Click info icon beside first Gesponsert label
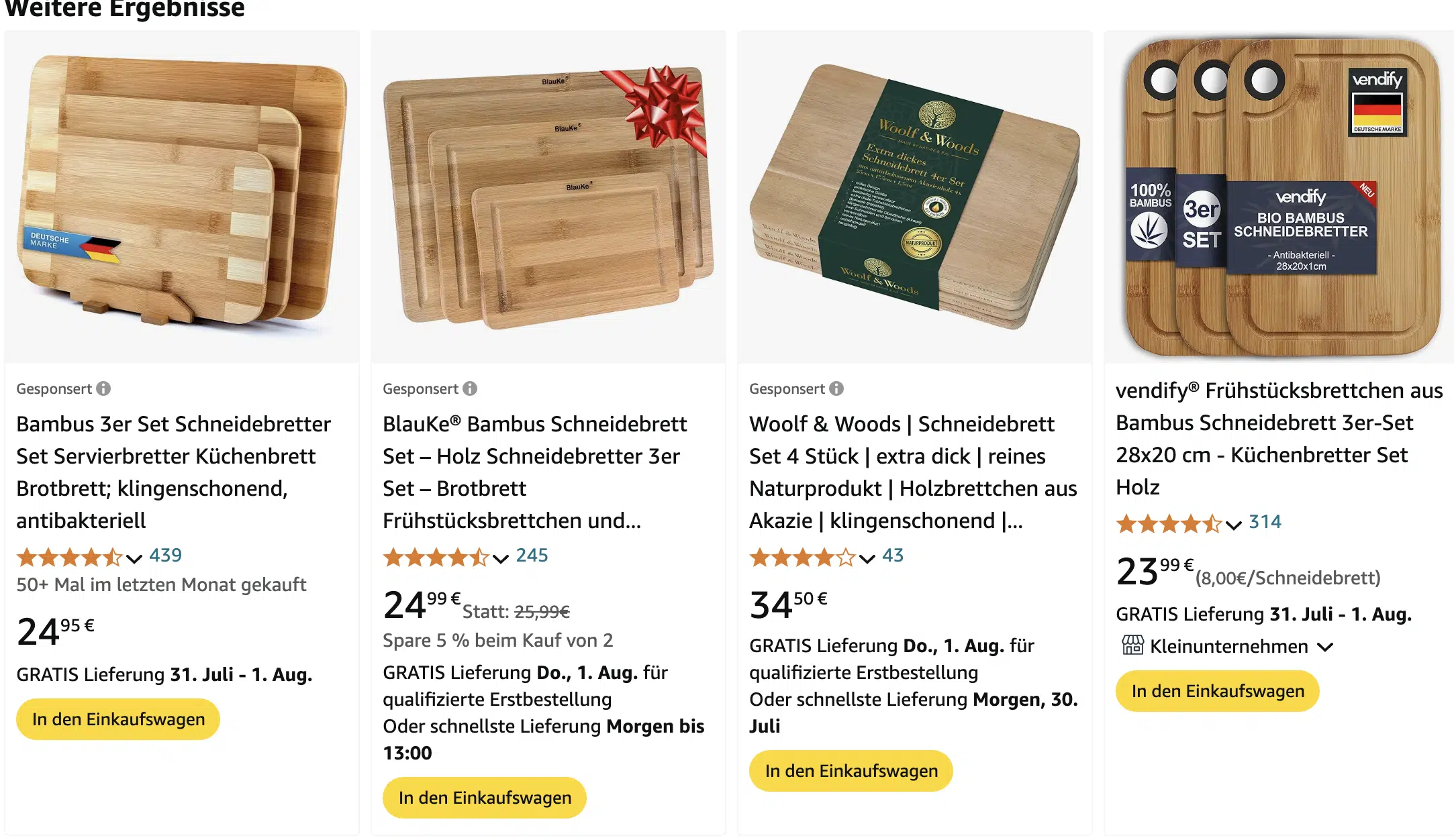The height and width of the screenshot is (840, 1454). click(103, 389)
